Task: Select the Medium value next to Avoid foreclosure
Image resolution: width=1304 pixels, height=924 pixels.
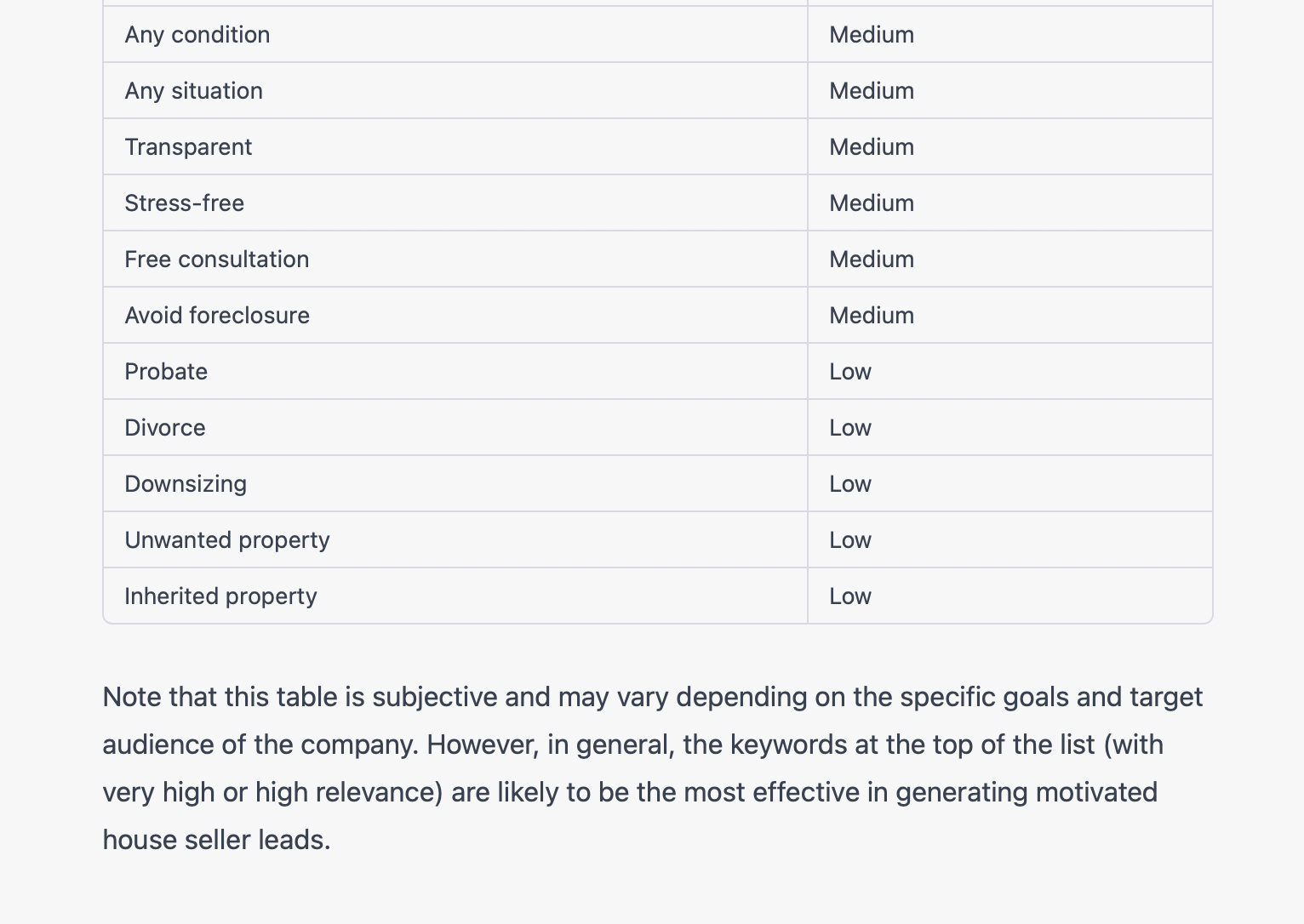Action: coord(872,316)
